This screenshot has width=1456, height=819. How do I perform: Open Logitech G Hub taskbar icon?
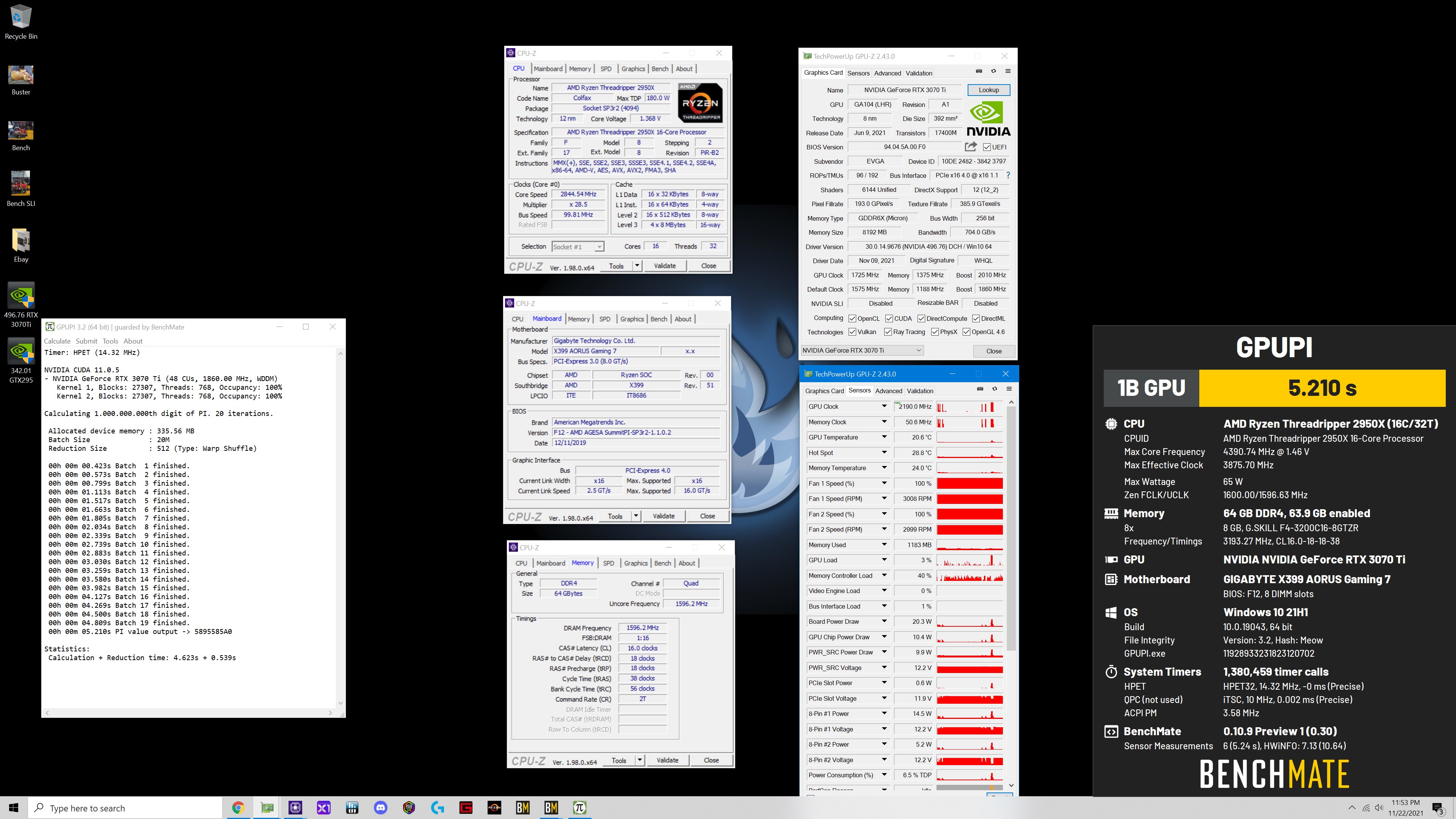point(438,808)
